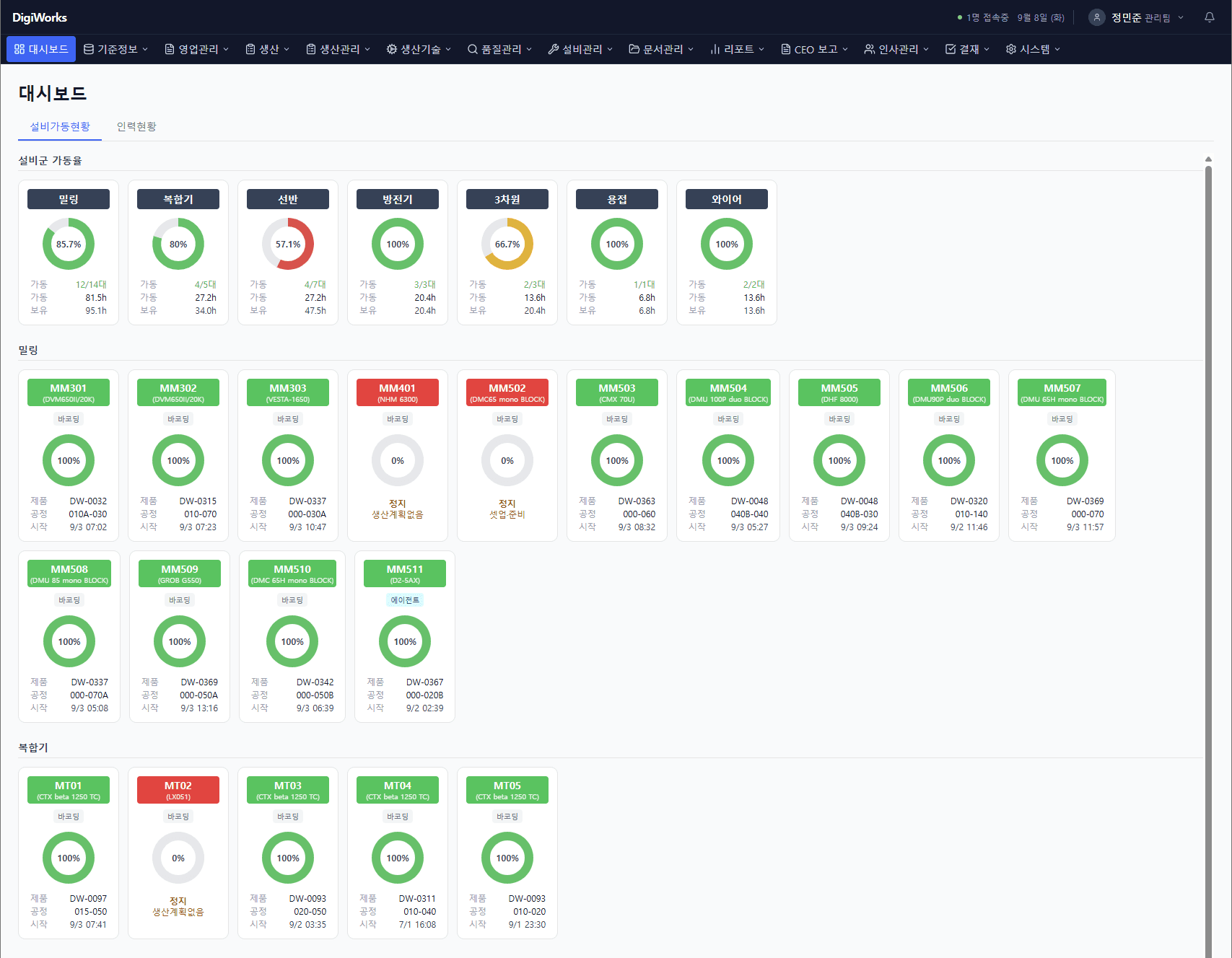
Task: Click the MT02 machine header
Action: (178, 790)
